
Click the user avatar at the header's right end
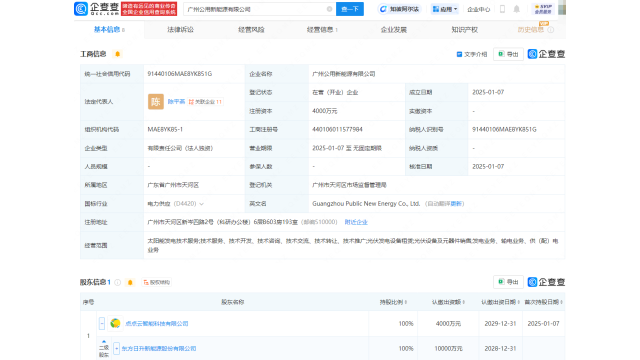pyautogui.click(x=562, y=8)
